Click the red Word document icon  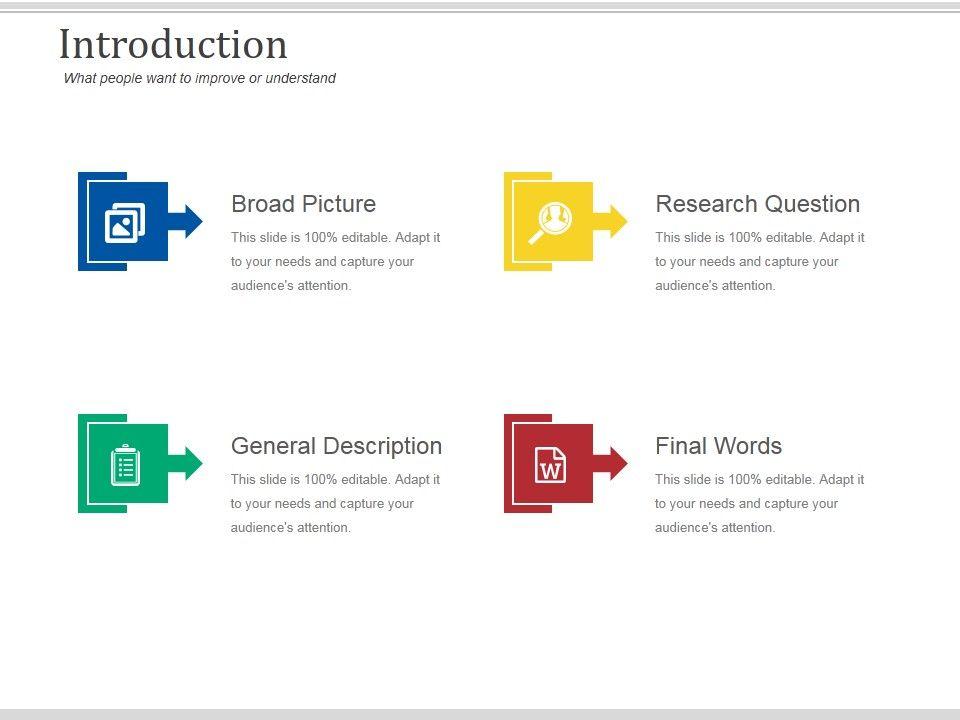pyautogui.click(x=550, y=465)
